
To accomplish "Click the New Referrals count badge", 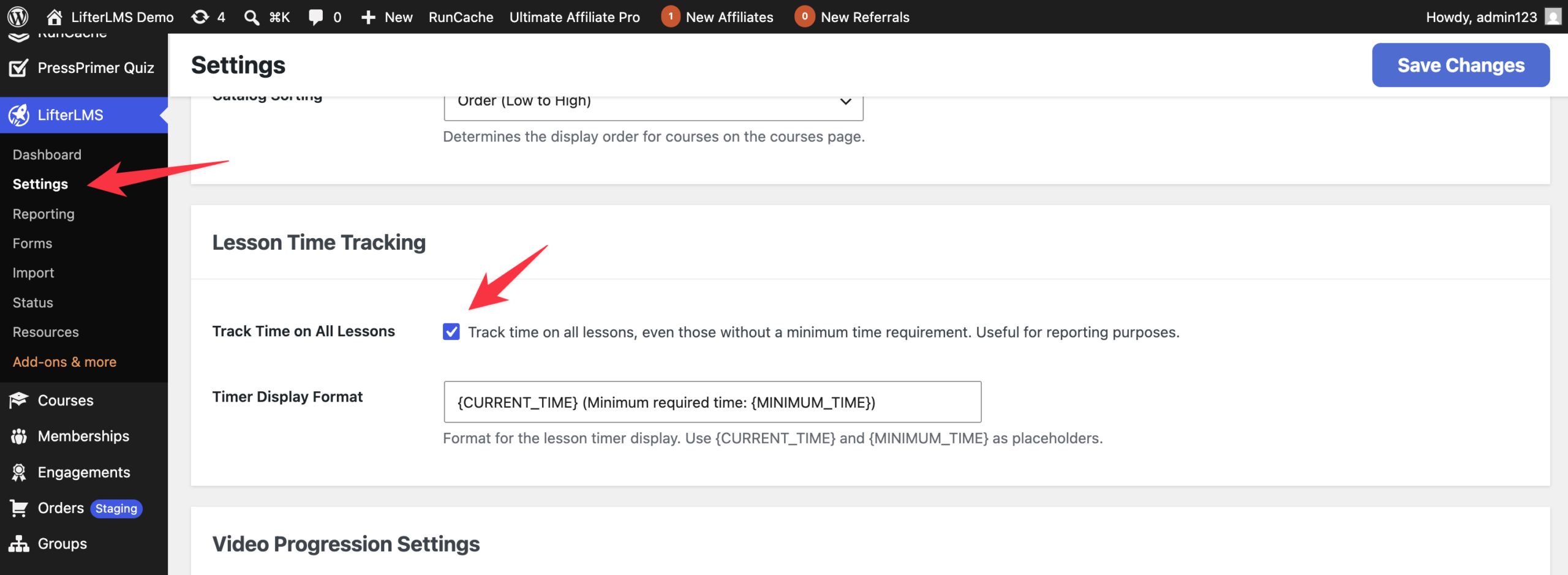I will (804, 17).
